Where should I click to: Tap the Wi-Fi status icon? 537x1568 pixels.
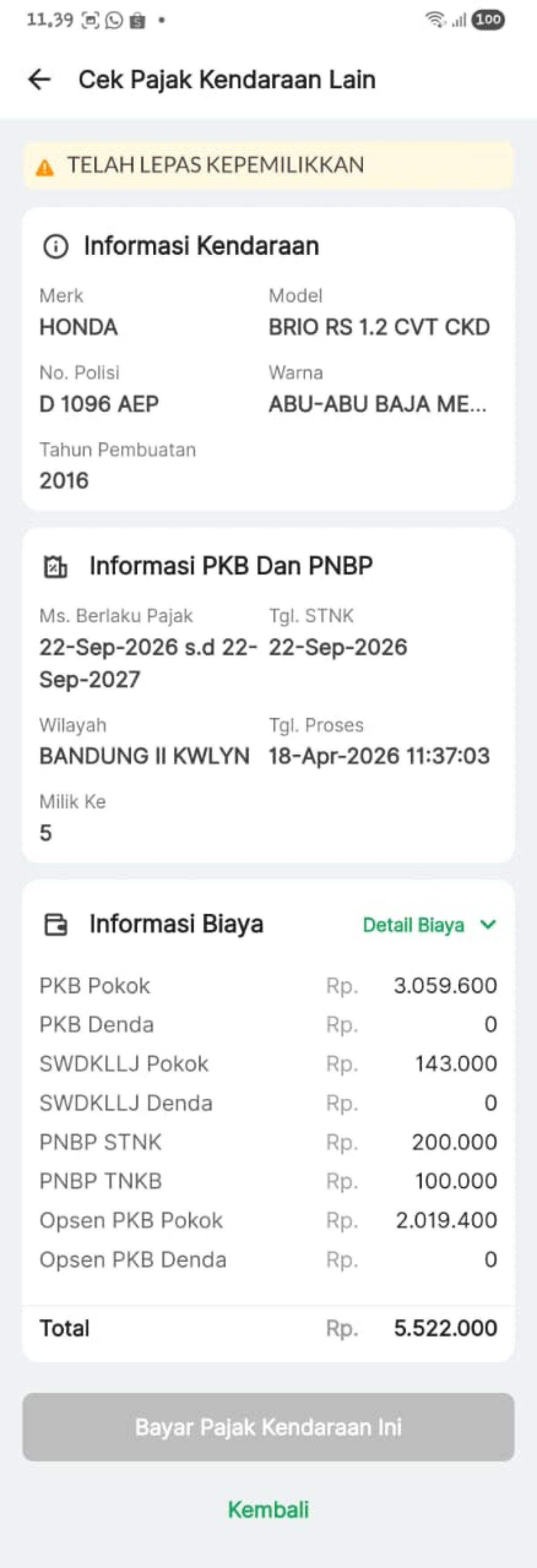(x=435, y=20)
